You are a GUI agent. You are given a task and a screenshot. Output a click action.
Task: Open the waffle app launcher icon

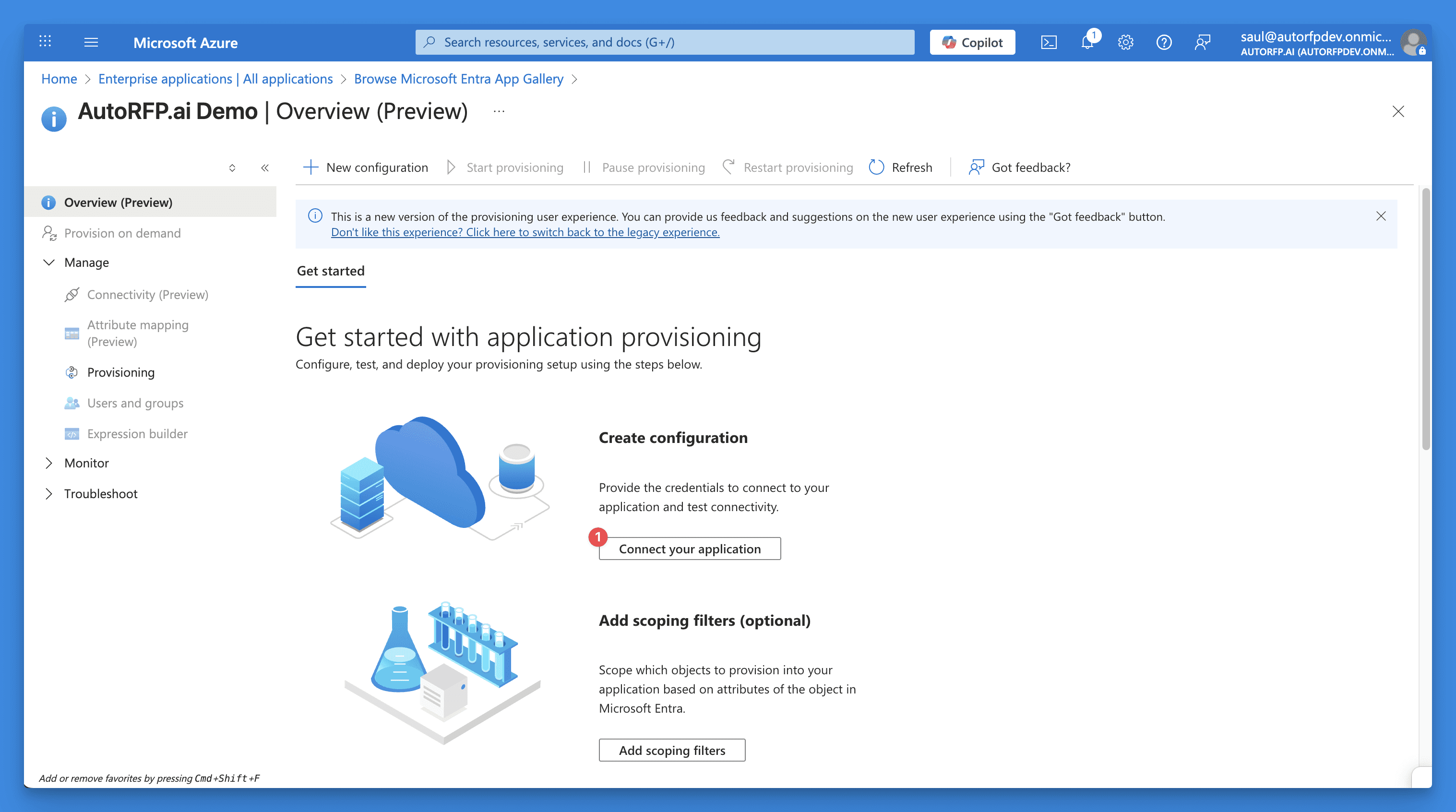tap(45, 41)
